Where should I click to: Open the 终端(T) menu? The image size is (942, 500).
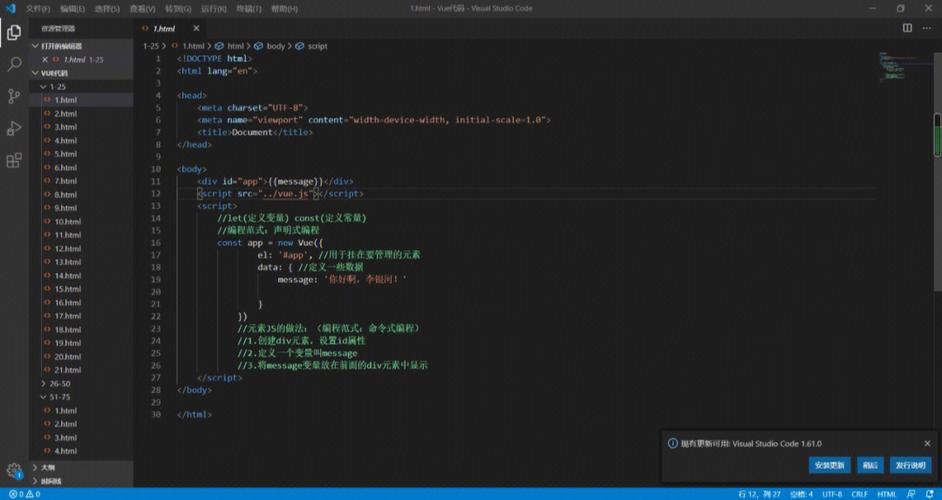pyautogui.click(x=248, y=8)
